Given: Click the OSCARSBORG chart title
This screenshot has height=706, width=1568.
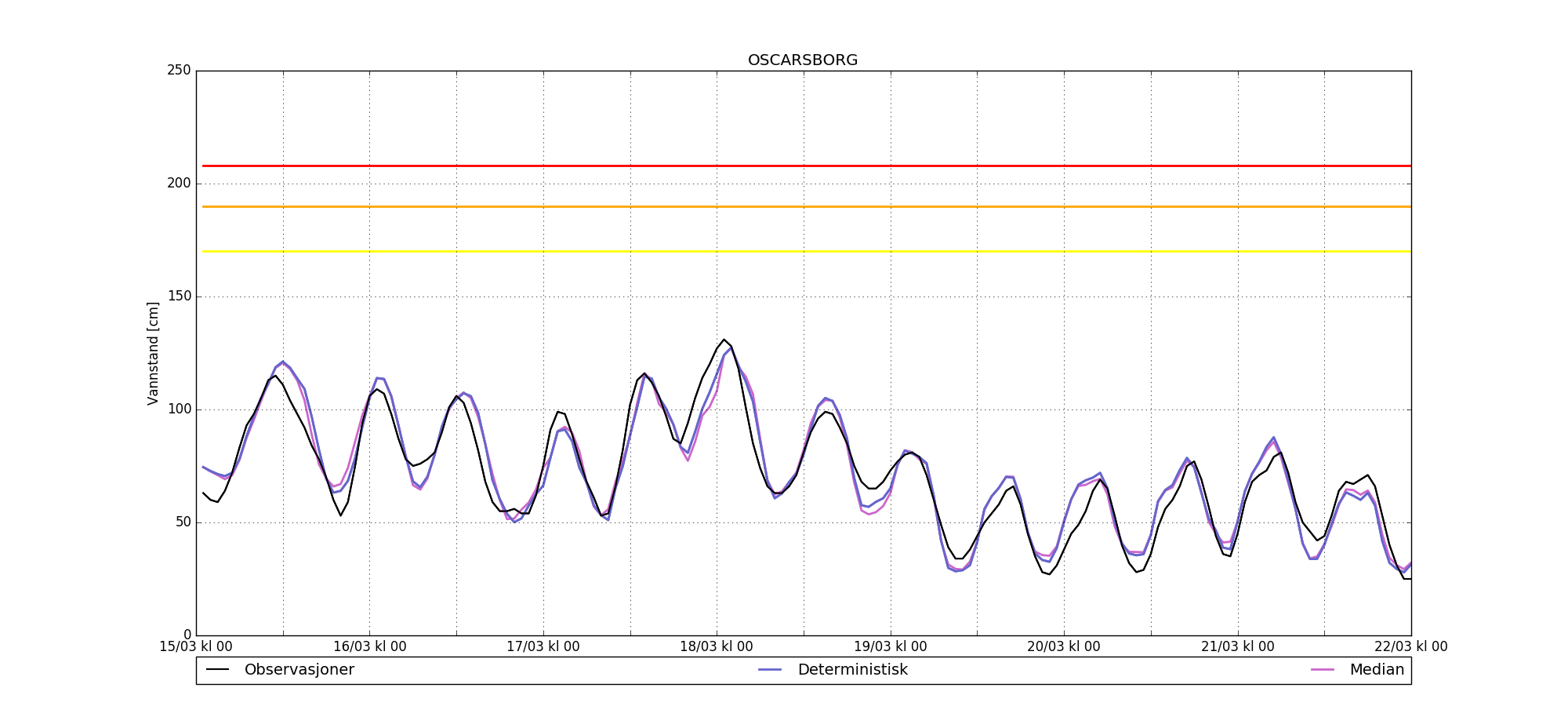Looking at the screenshot, I should click(803, 60).
